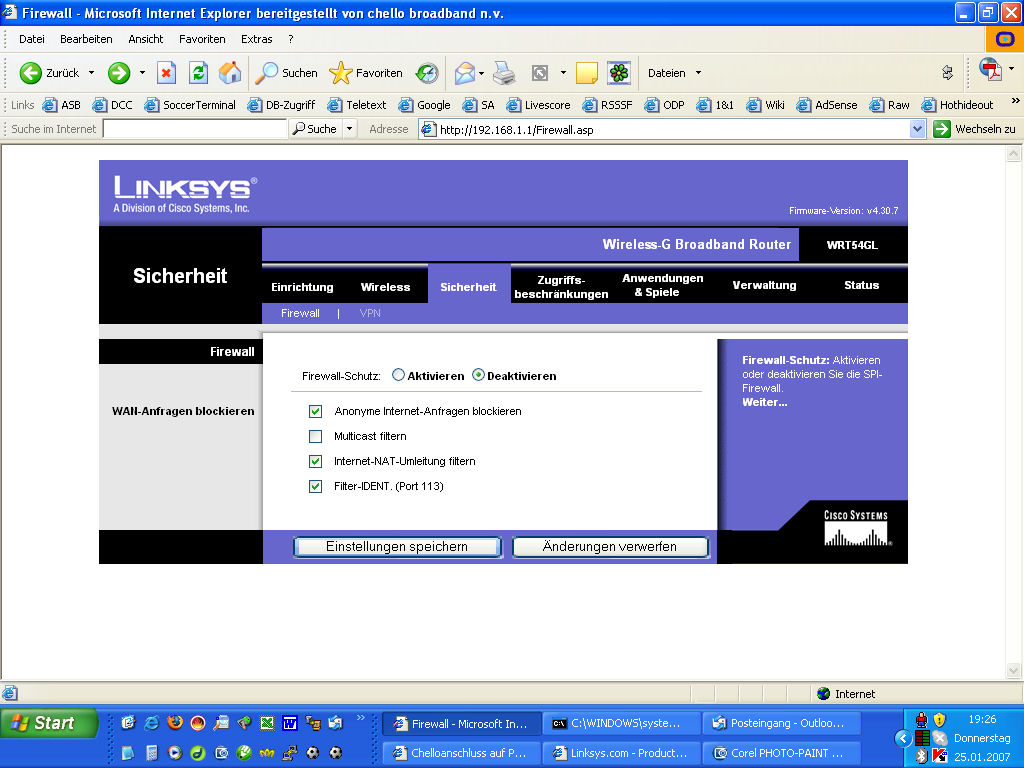Expand the address bar URL dropdown
1024x768 pixels.
(917, 129)
